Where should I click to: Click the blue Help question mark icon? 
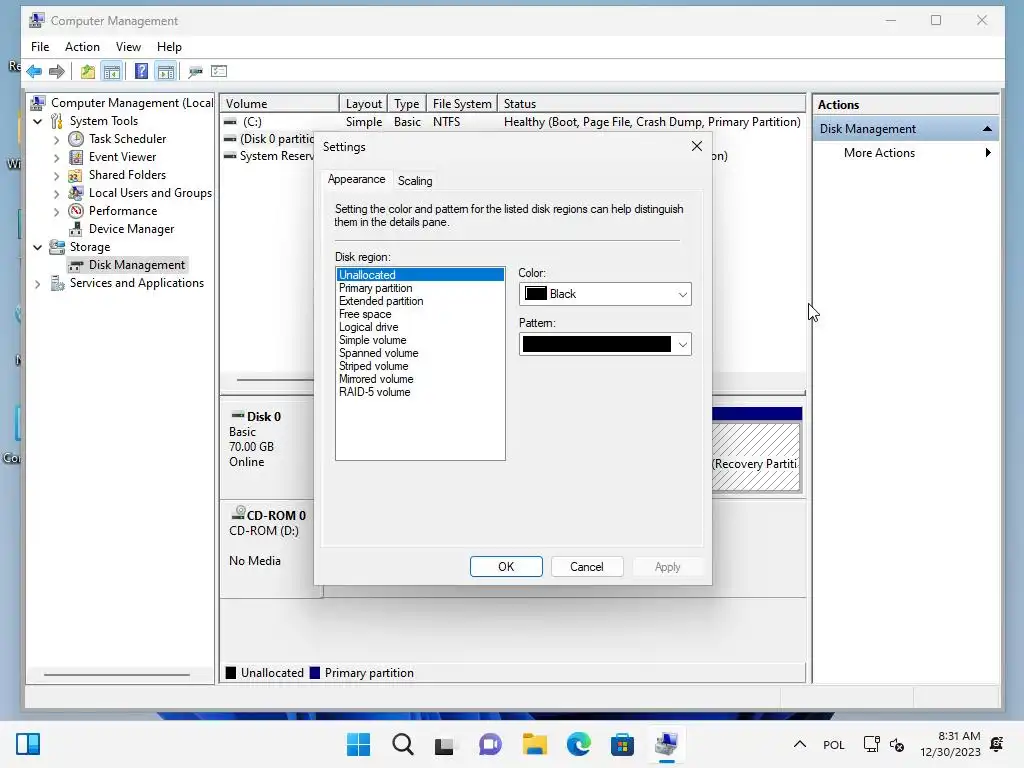pos(141,71)
